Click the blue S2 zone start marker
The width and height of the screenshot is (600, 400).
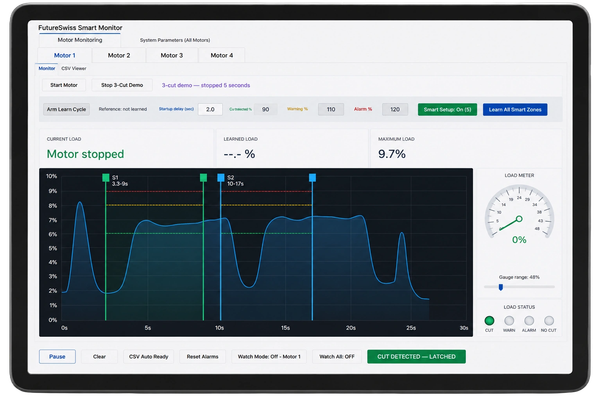tap(221, 178)
